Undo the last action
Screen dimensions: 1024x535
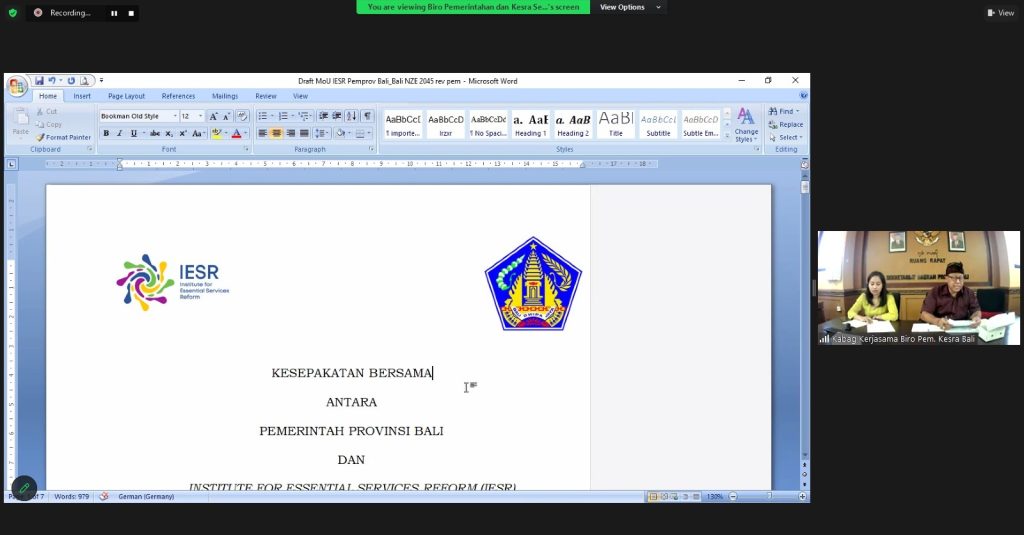[52, 81]
